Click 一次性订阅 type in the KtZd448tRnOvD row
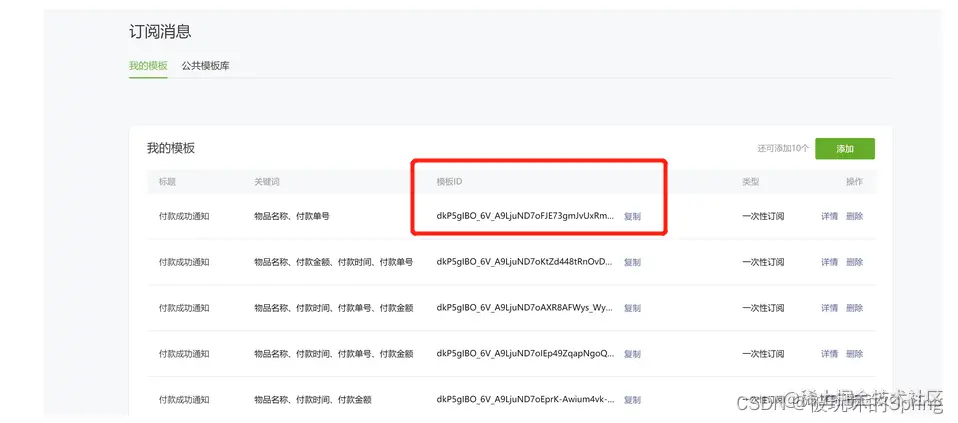958x423 pixels. pyautogui.click(x=763, y=262)
